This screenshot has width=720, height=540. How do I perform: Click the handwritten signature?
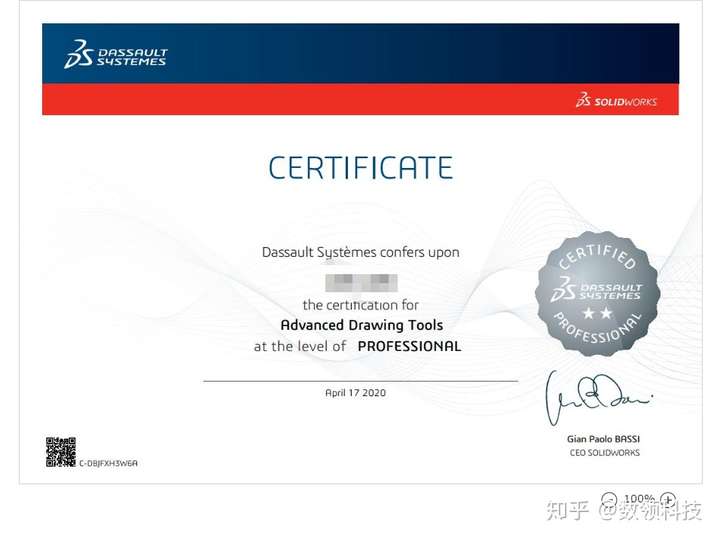coord(597,398)
